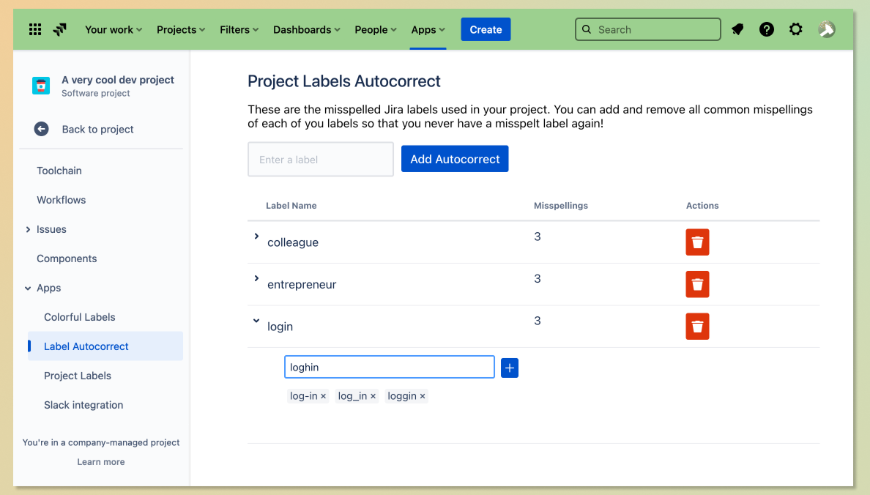Open the Dashboards menu
This screenshot has height=495, width=870.
point(306,30)
